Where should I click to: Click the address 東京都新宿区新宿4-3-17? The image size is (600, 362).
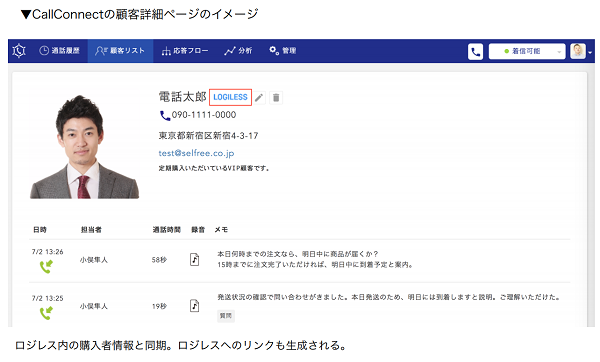point(209,136)
